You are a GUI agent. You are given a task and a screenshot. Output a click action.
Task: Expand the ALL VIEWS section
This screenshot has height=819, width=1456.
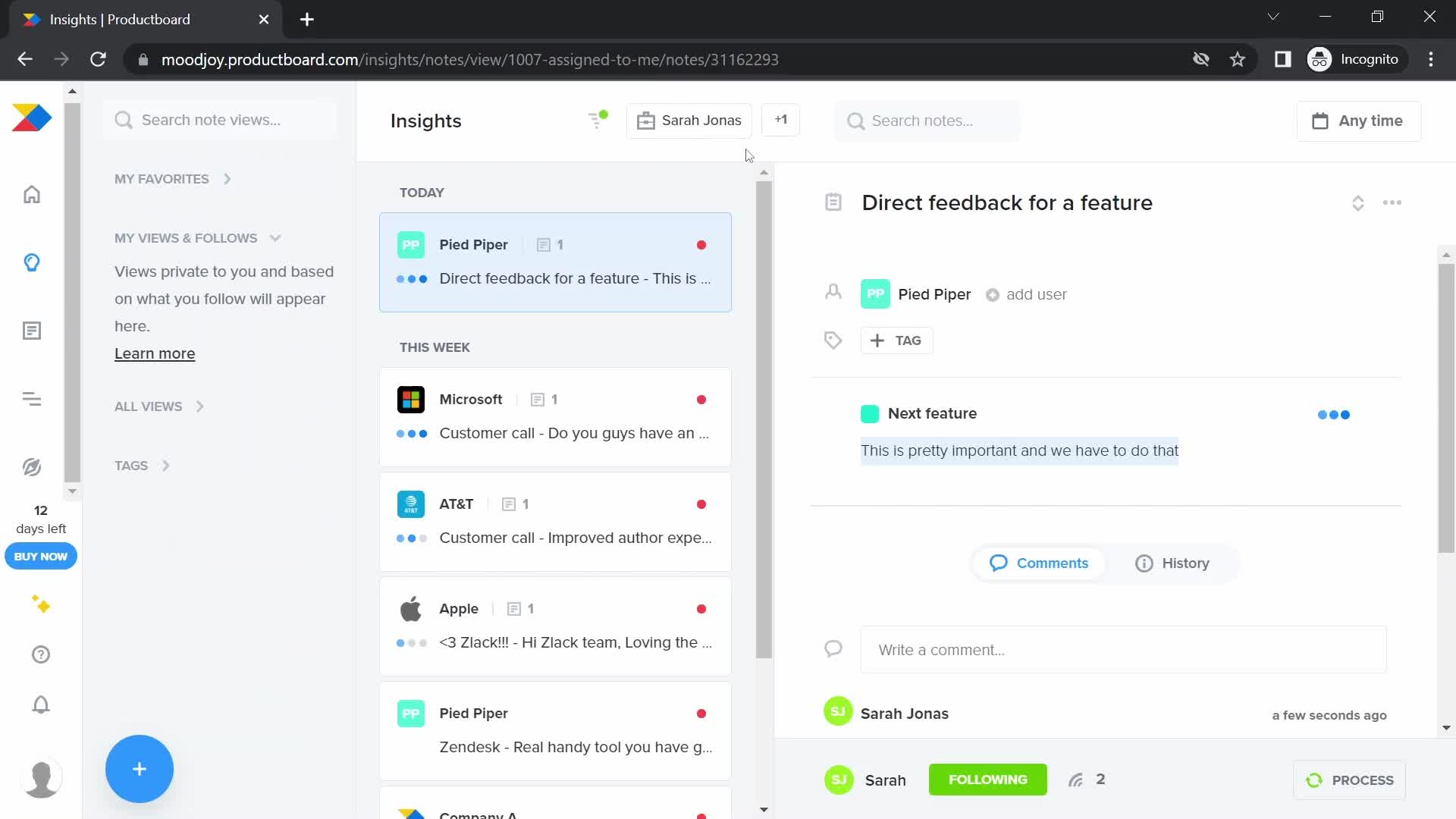(x=159, y=406)
